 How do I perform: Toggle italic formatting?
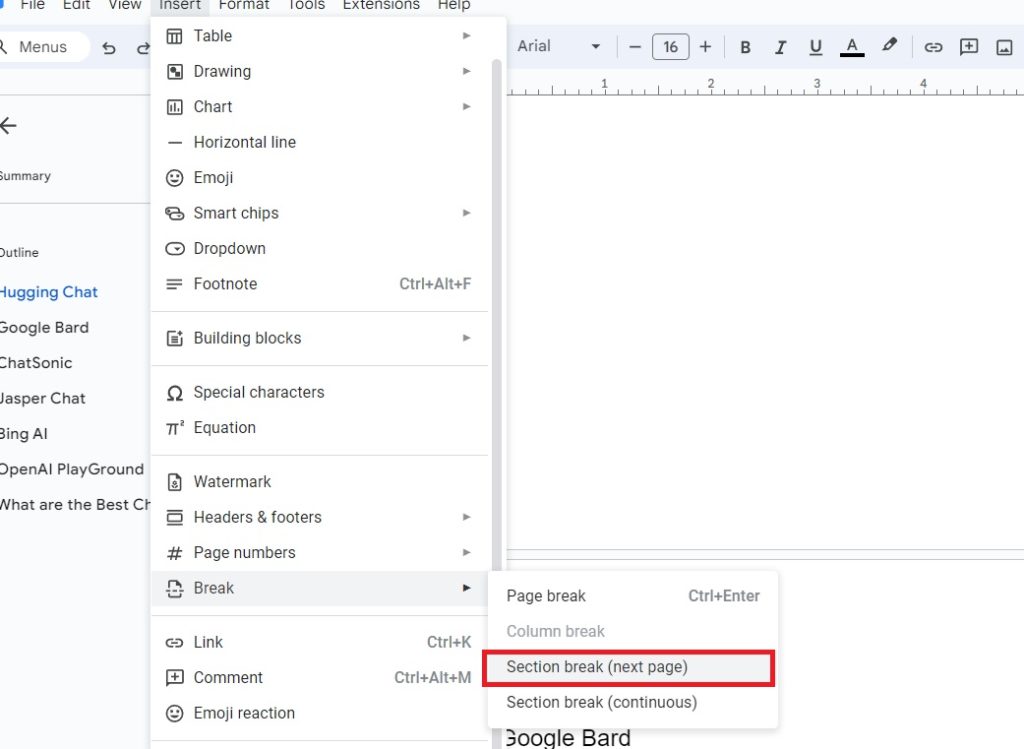[x=780, y=47]
